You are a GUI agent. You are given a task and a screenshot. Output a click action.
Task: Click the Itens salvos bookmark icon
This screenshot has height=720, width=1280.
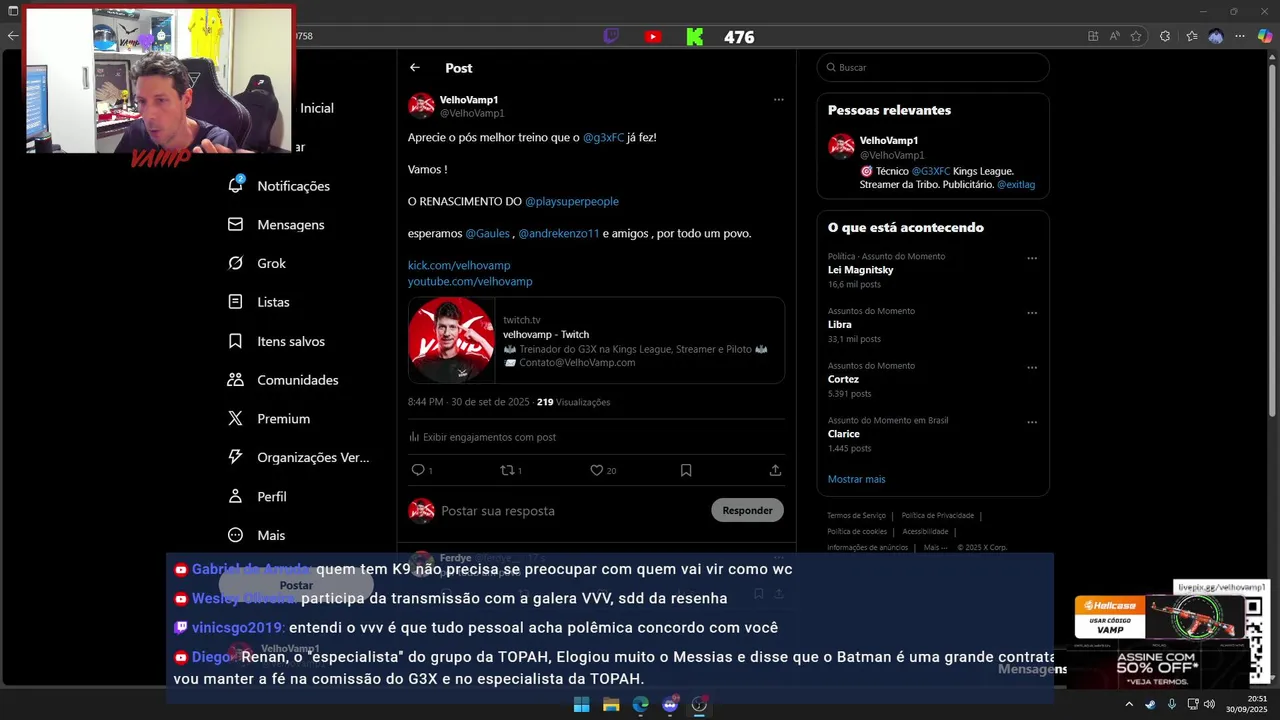[x=236, y=341]
